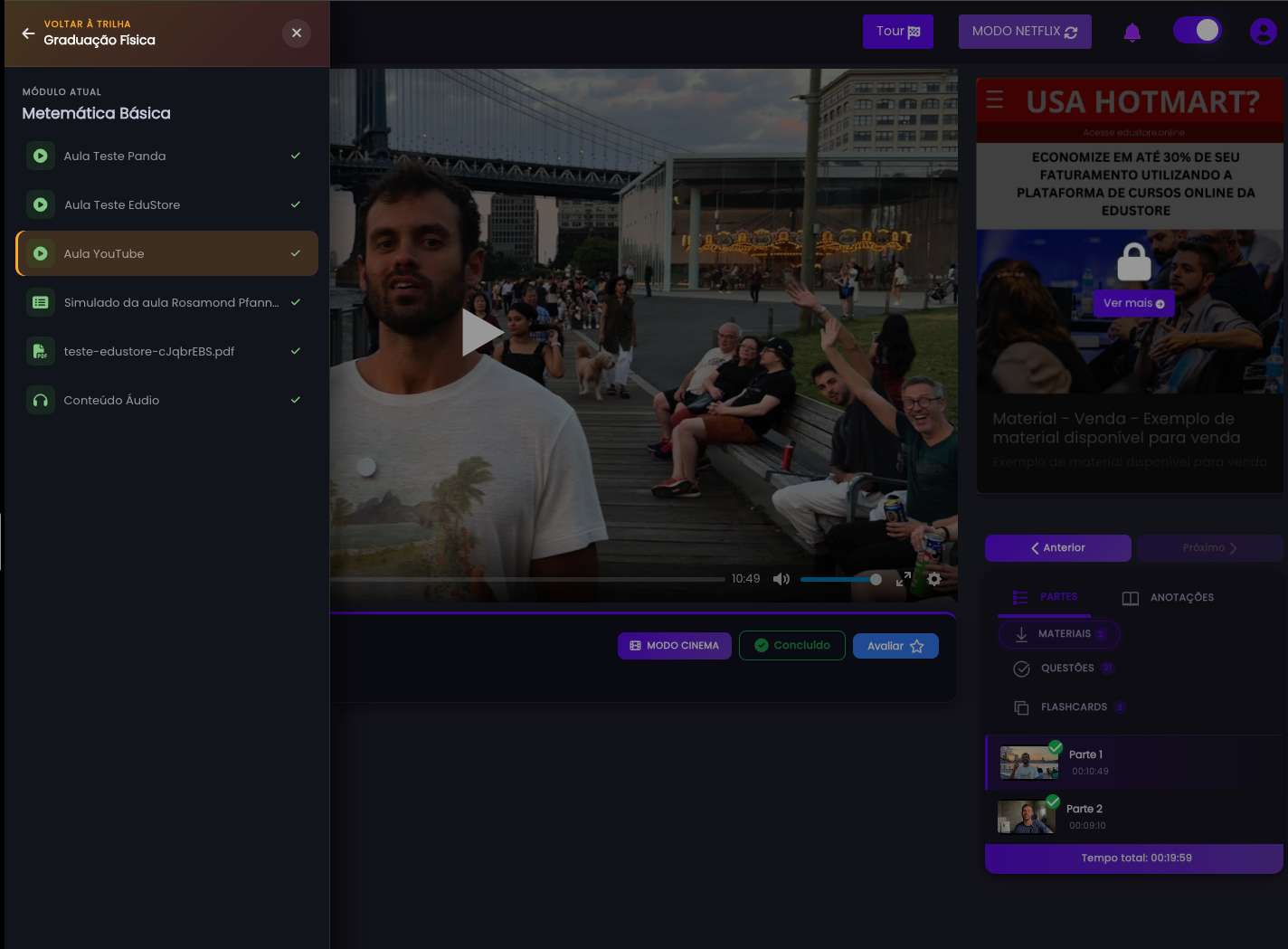1288x949 pixels.
Task: Enable Modo Cinema
Action: point(675,646)
